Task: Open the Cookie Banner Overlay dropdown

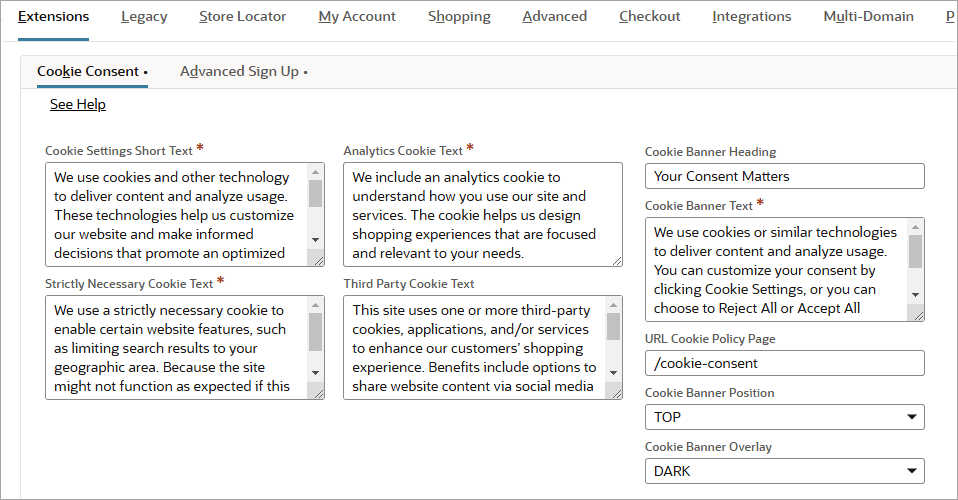Action: 784,471
